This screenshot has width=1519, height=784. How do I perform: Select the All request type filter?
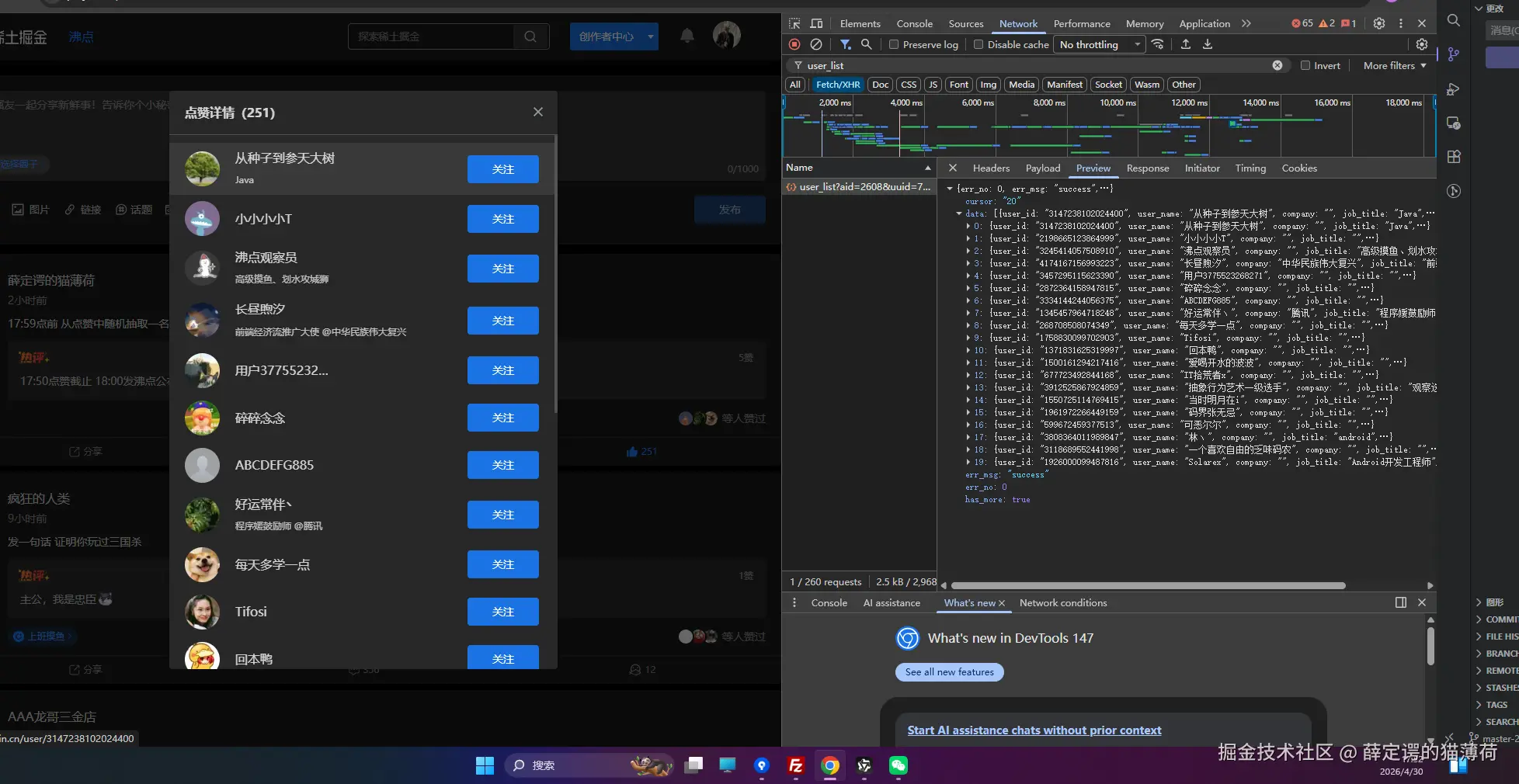click(795, 85)
